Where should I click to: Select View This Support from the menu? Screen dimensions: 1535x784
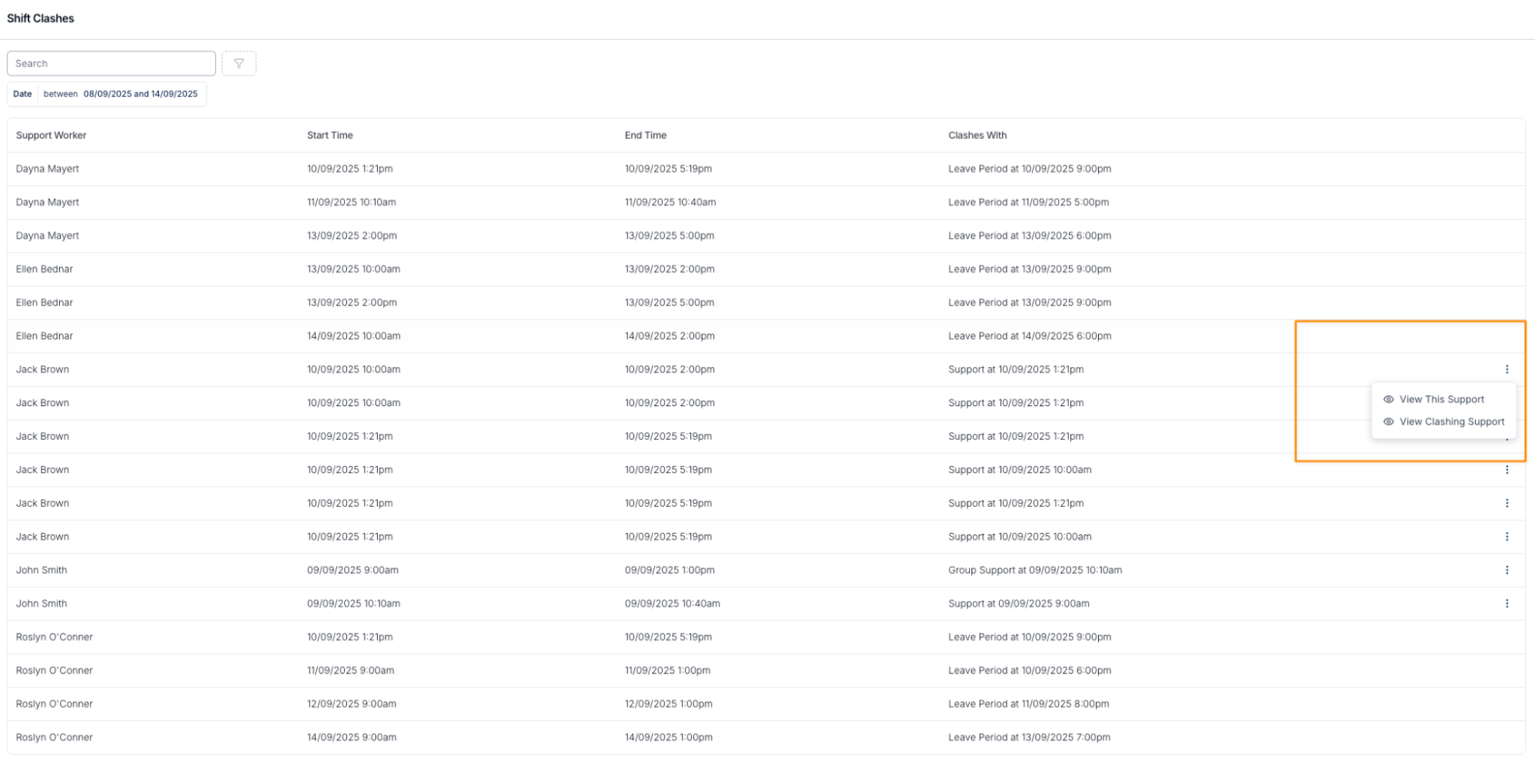1441,399
